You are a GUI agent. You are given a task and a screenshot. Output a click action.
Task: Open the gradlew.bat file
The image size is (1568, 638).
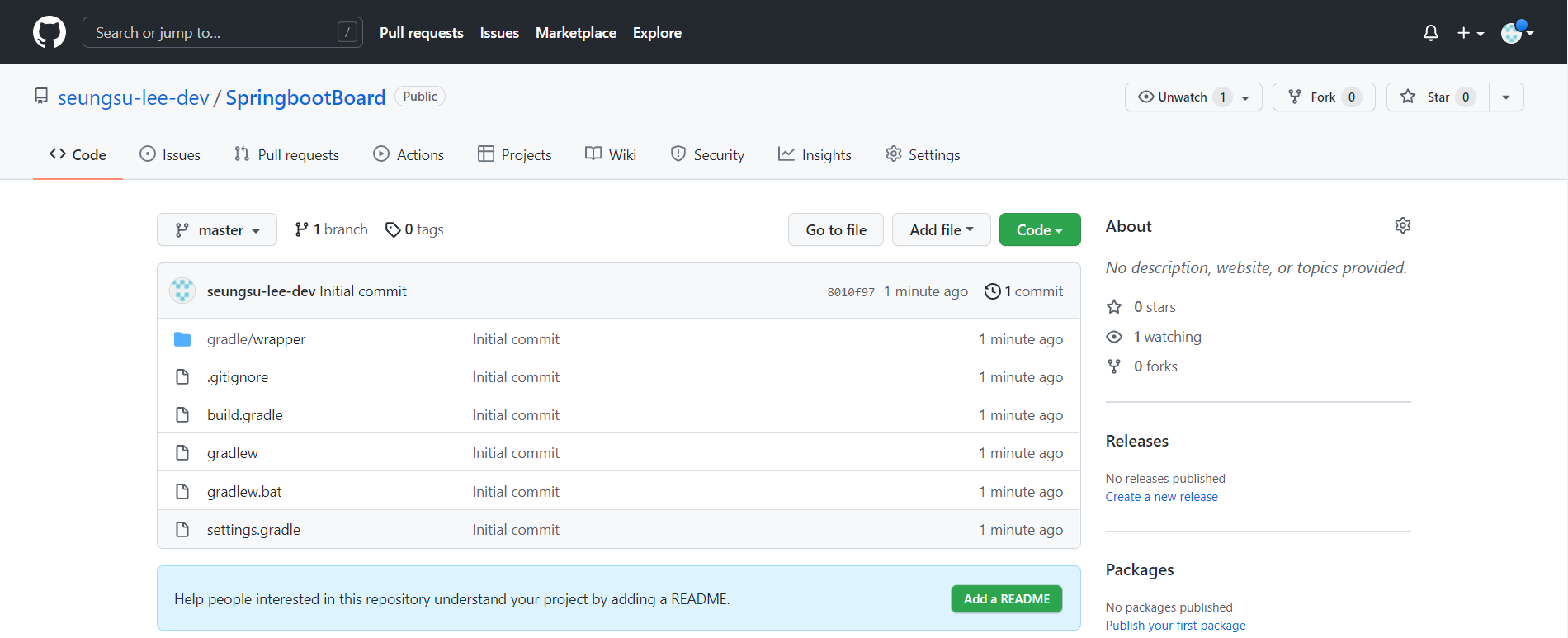tap(244, 492)
